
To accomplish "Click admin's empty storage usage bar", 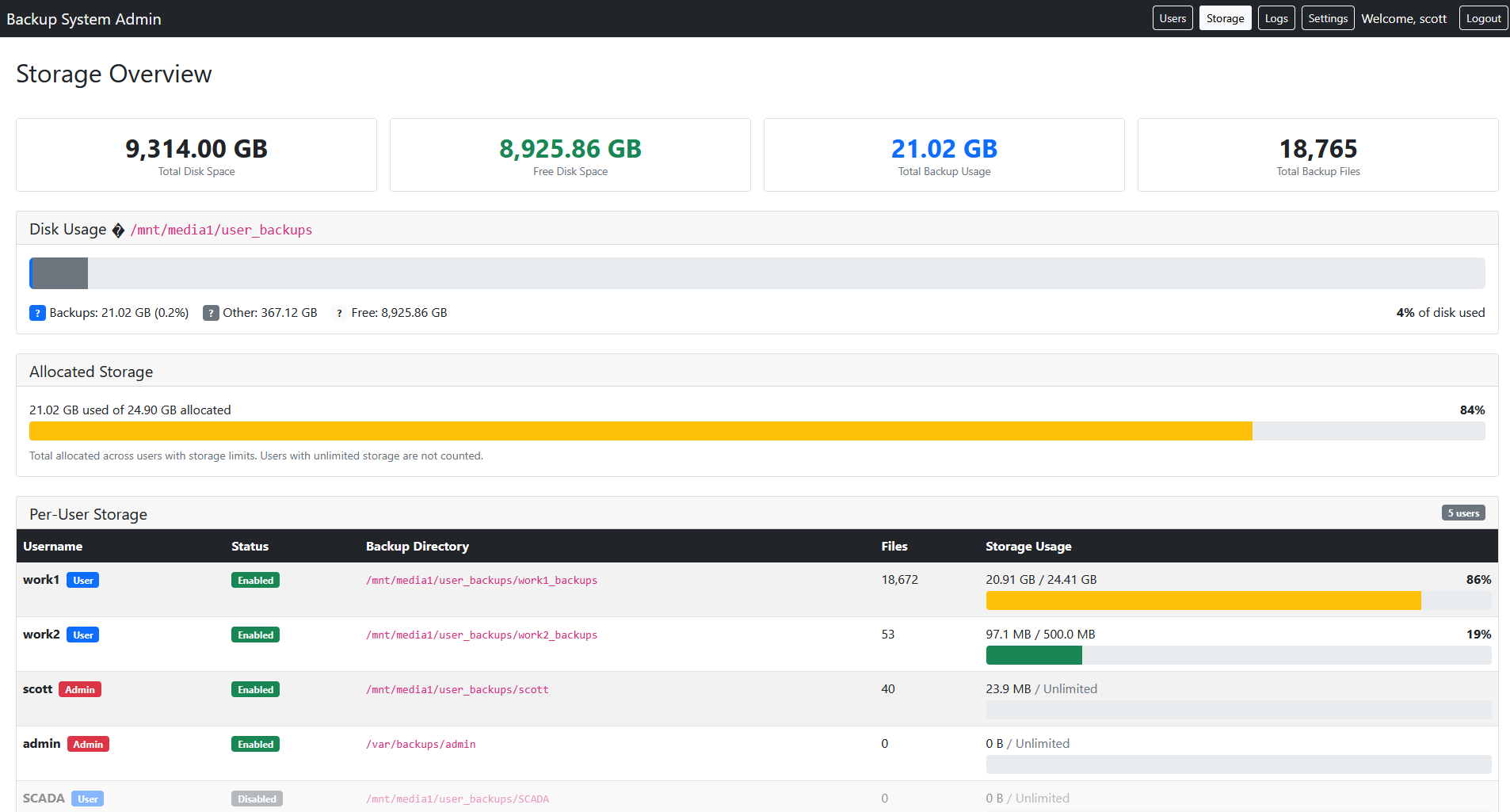I will coord(1238,764).
